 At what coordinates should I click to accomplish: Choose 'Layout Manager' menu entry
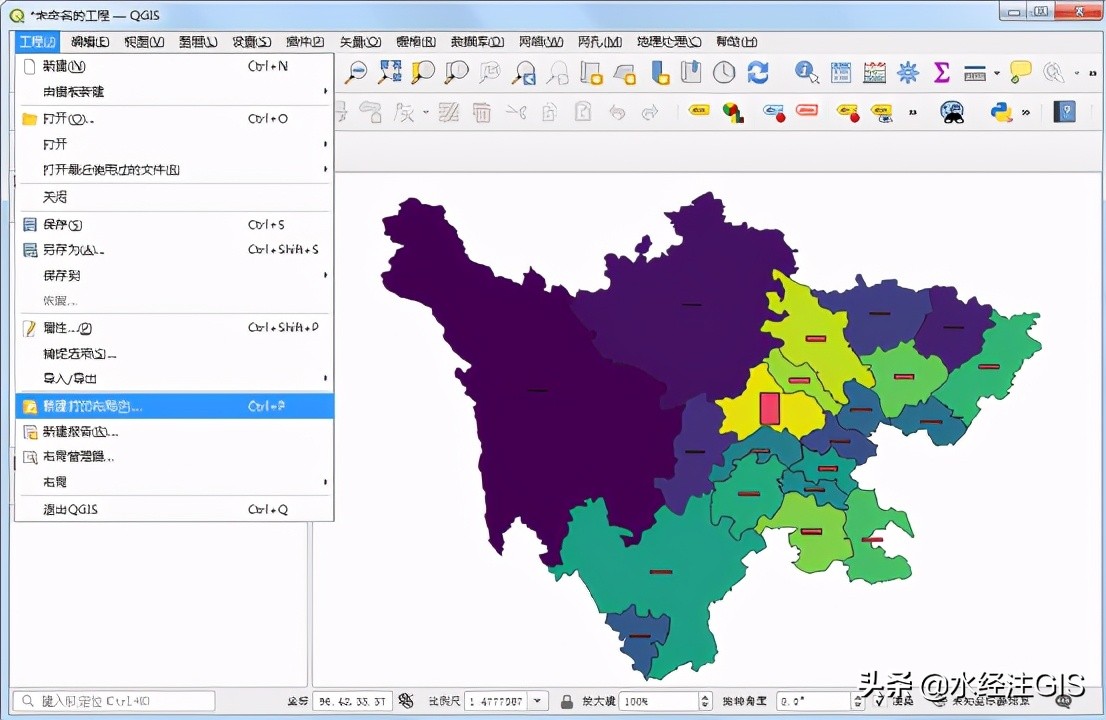[x=174, y=457]
